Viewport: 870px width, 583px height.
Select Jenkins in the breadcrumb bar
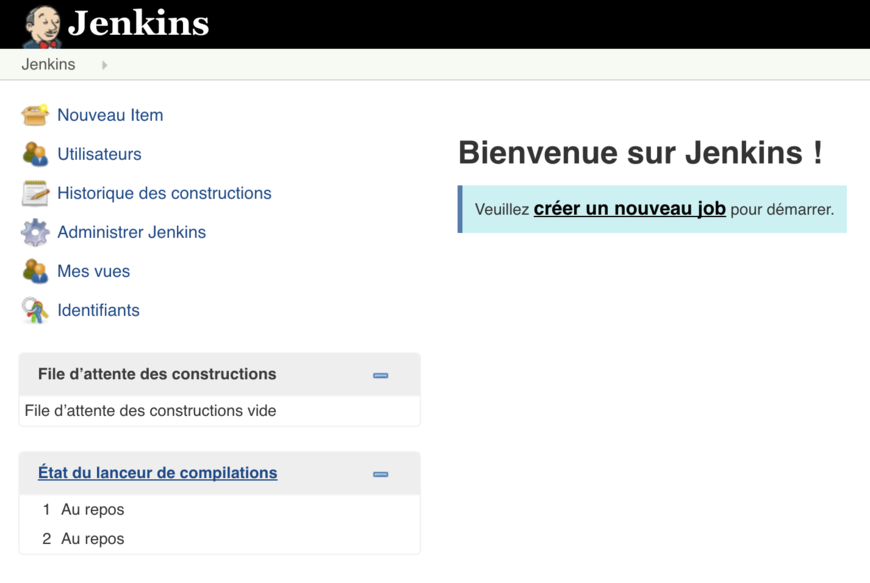pos(48,64)
